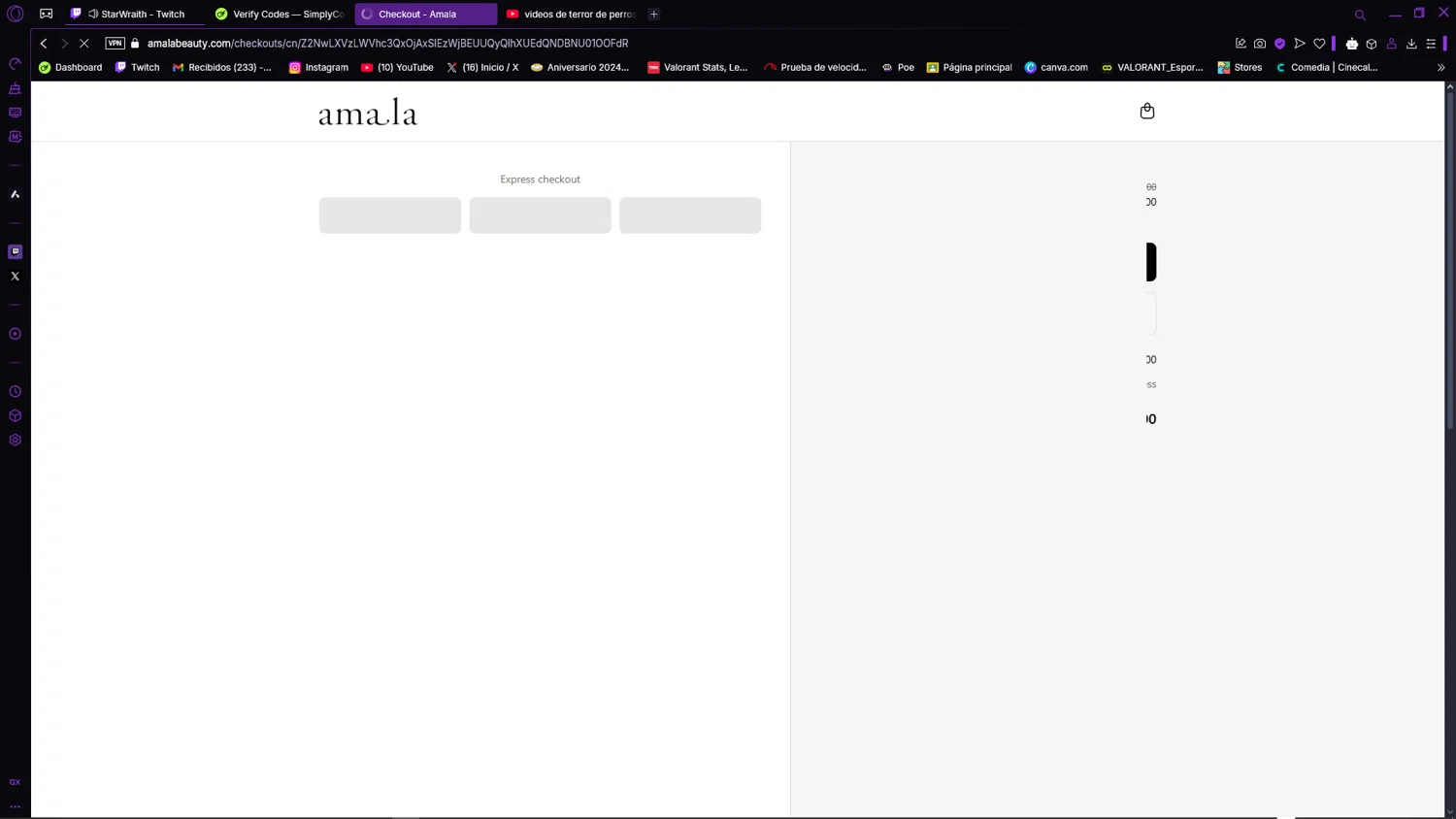Open the chip-shaped M sidebar icon
1456x819 pixels.
pos(15,137)
